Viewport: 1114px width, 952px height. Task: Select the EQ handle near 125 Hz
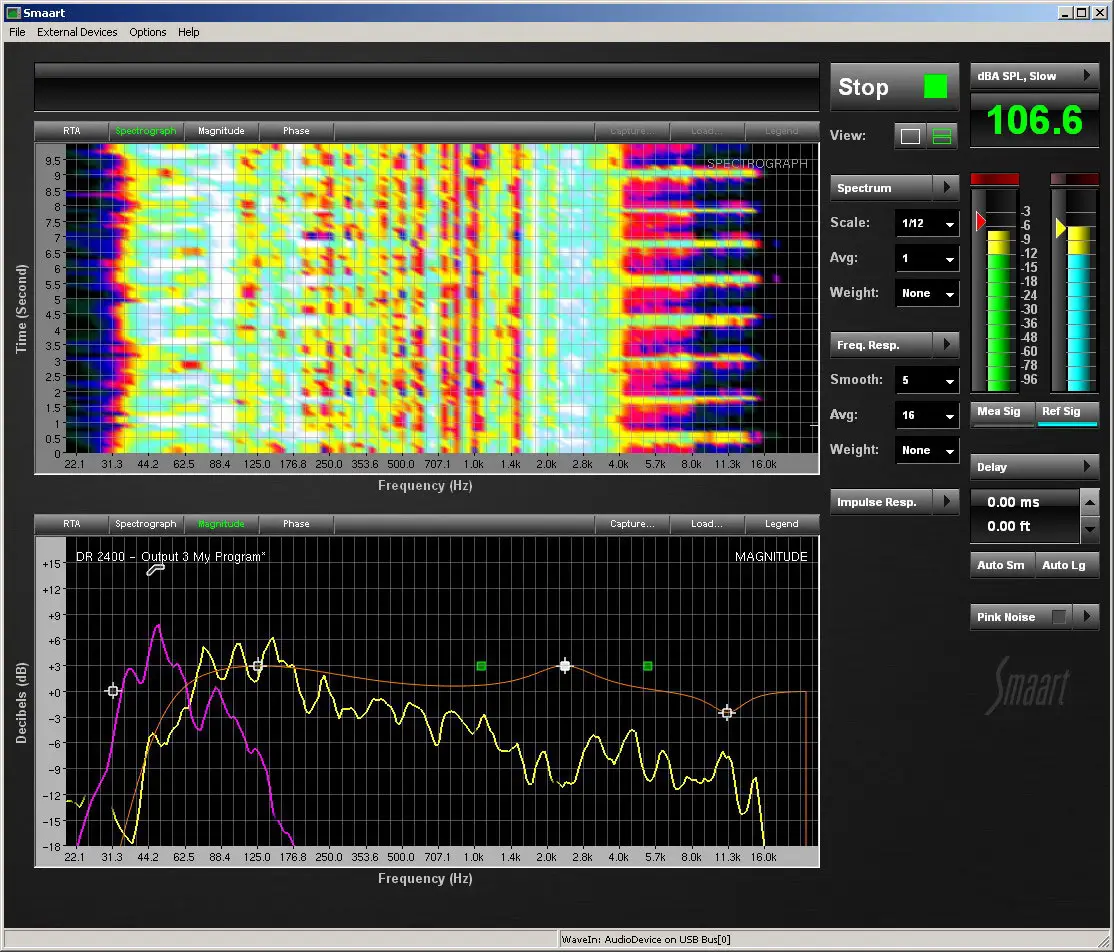(x=258, y=666)
